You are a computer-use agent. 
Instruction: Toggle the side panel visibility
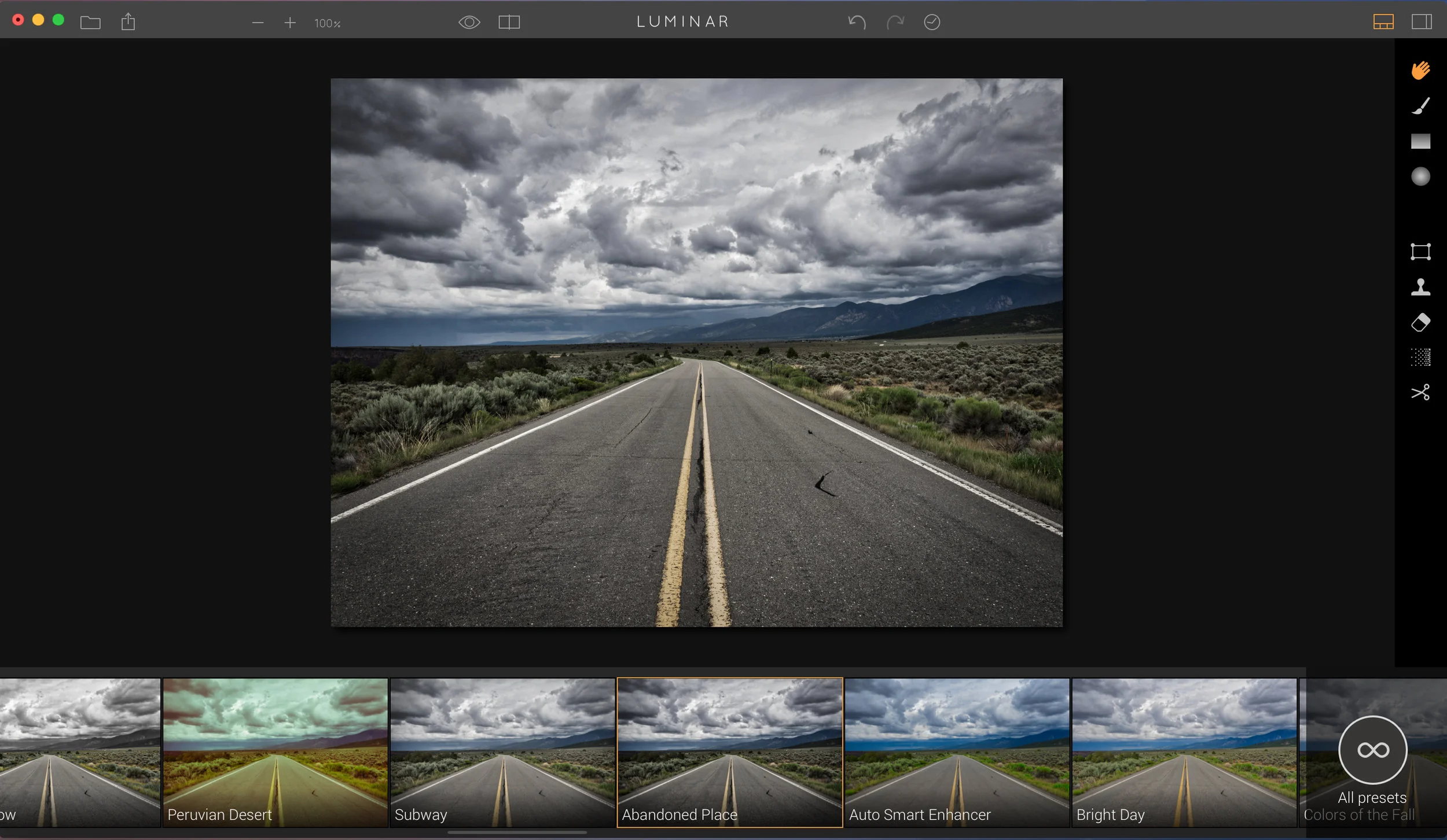(1422, 23)
